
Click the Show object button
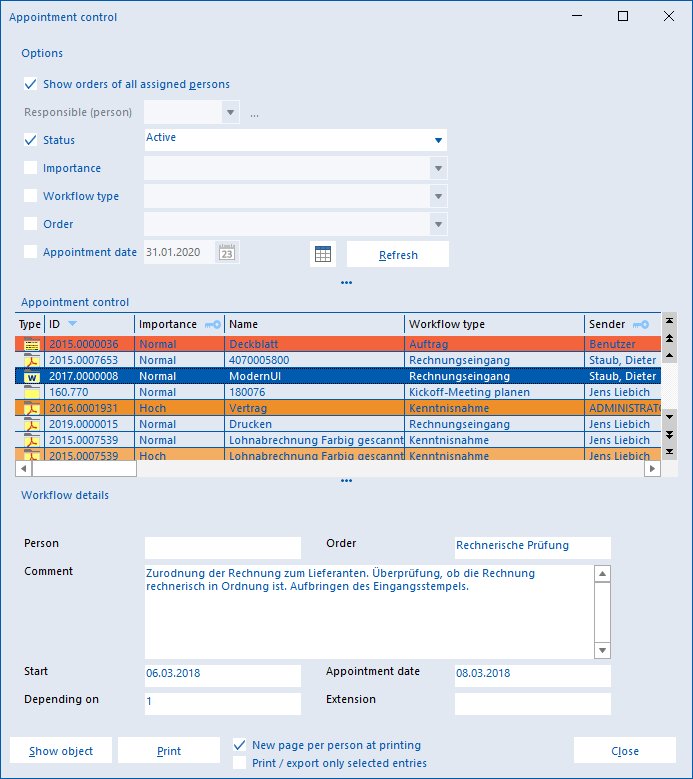click(x=61, y=750)
